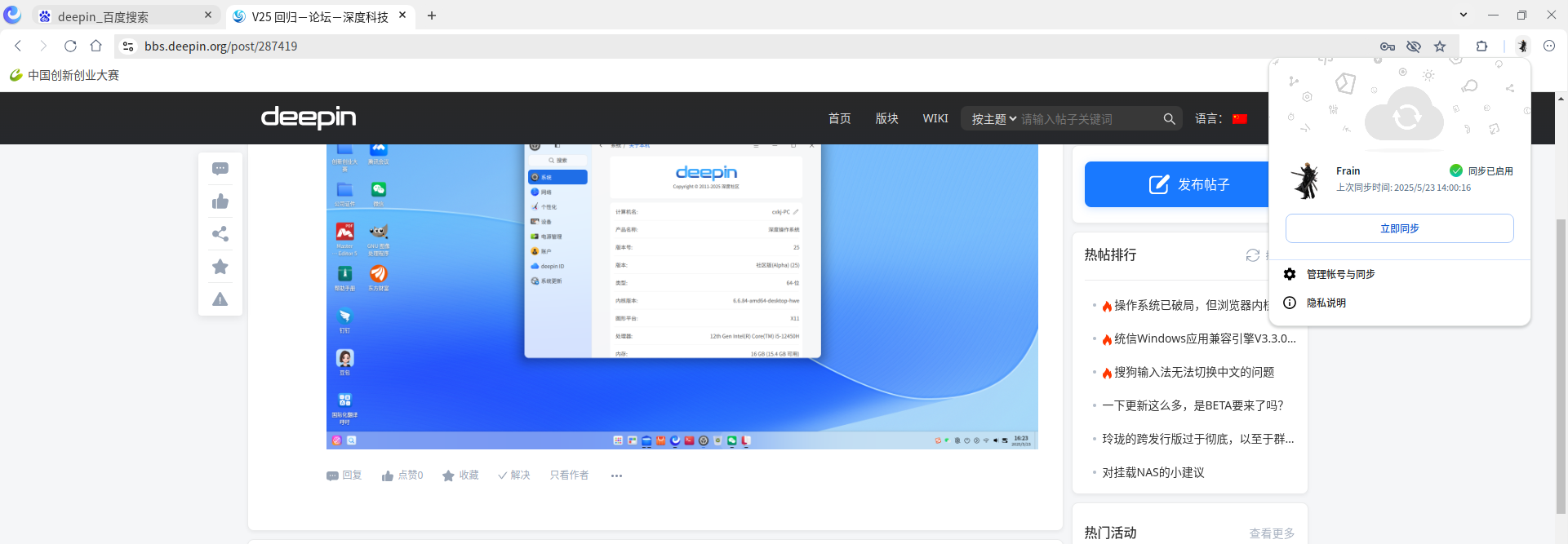Toggle 点赞 like below the post
This screenshot has width=1568, height=544.
[x=402, y=475]
